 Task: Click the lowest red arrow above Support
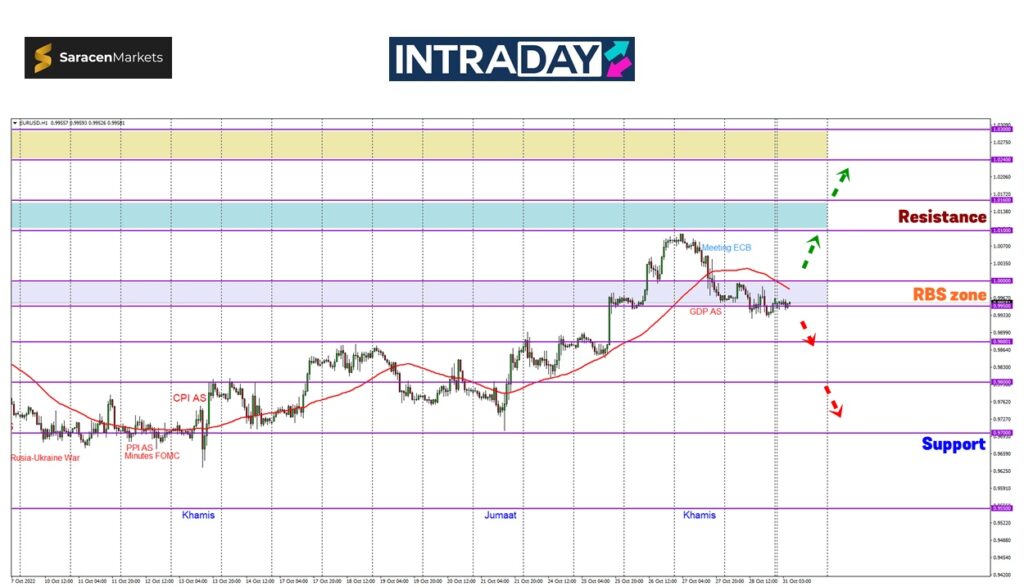[832, 401]
